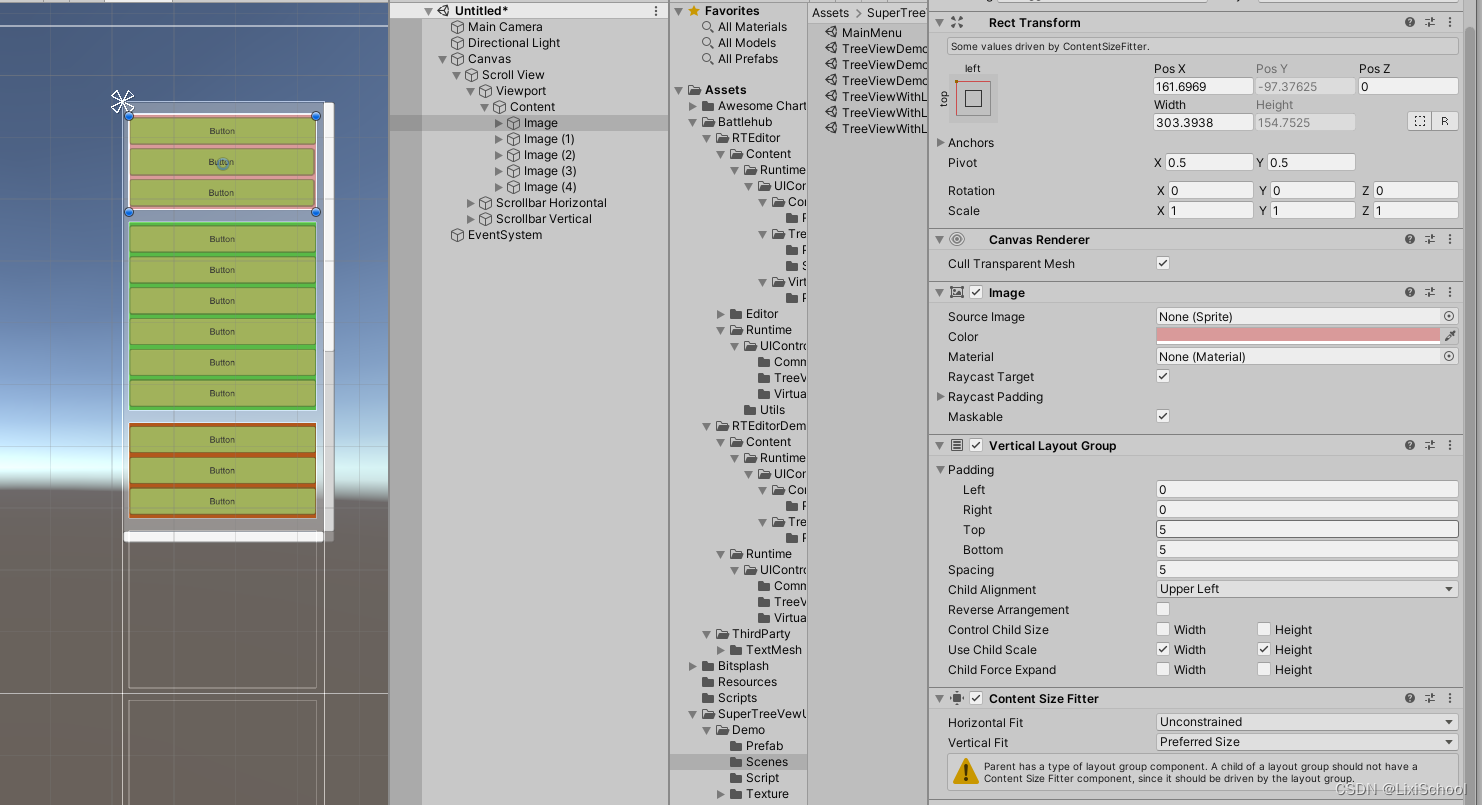Click the blue dotted-square icon near Width
This screenshot has height=805, width=1482.
point(1419,121)
